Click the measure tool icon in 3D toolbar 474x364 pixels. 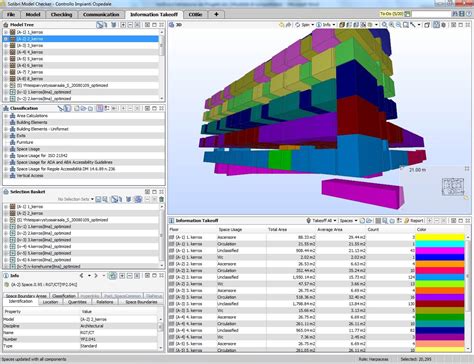(413, 25)
